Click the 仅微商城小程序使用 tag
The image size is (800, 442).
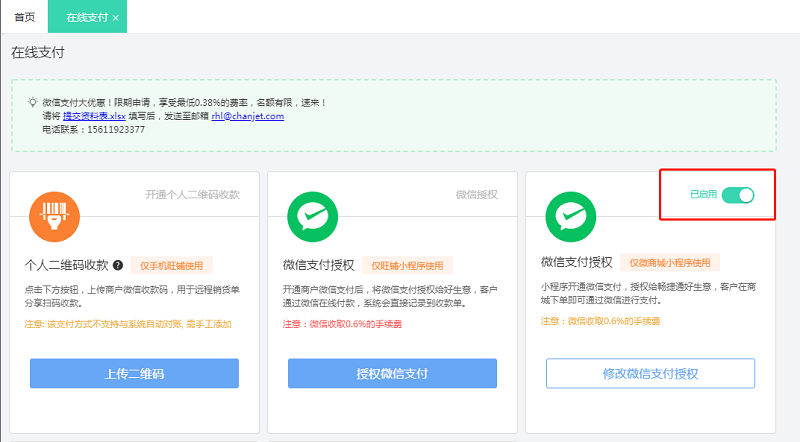point(670,263)
